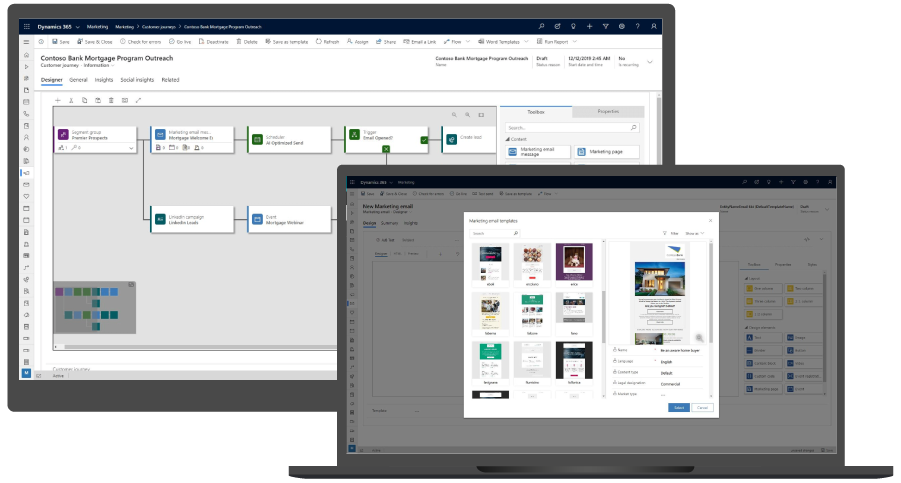Open the user account icon in the journey header

coord(653,26)
